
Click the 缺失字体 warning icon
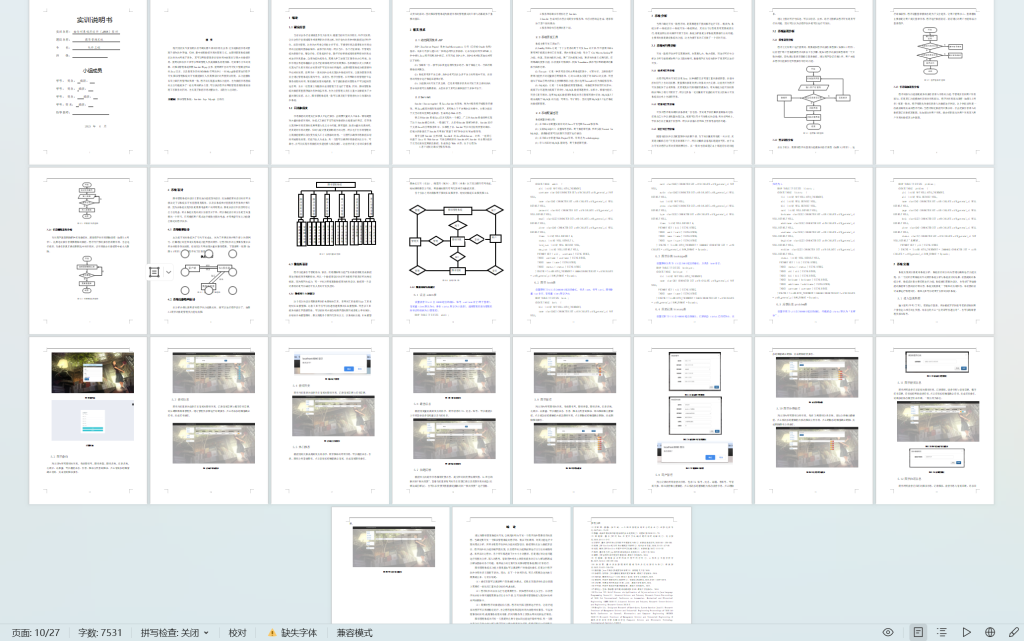(272, 633)
